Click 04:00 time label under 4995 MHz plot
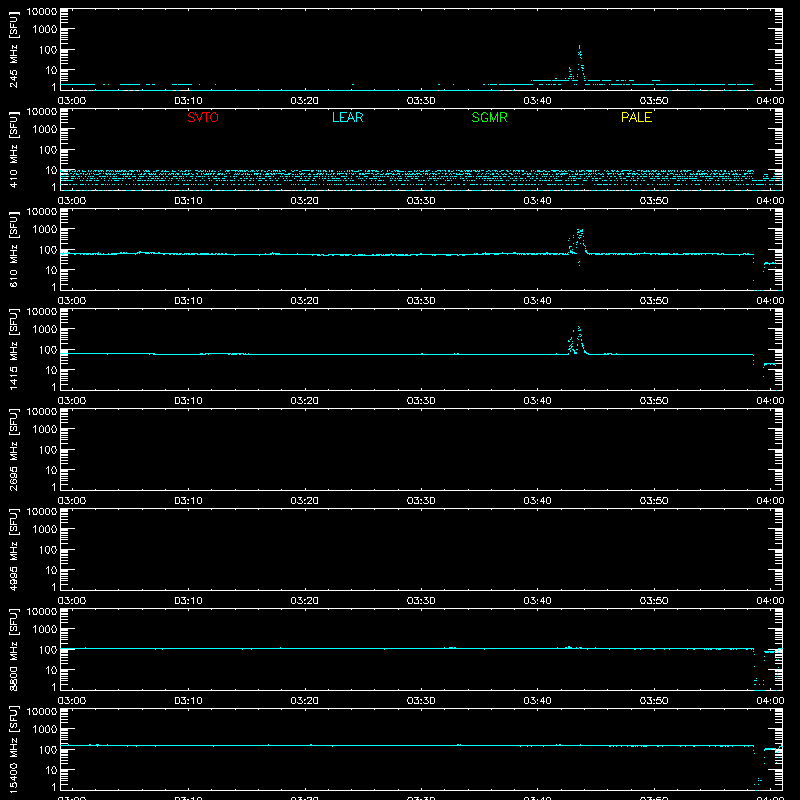The height and width of the screenshot is (800, 800). point(770,601)
